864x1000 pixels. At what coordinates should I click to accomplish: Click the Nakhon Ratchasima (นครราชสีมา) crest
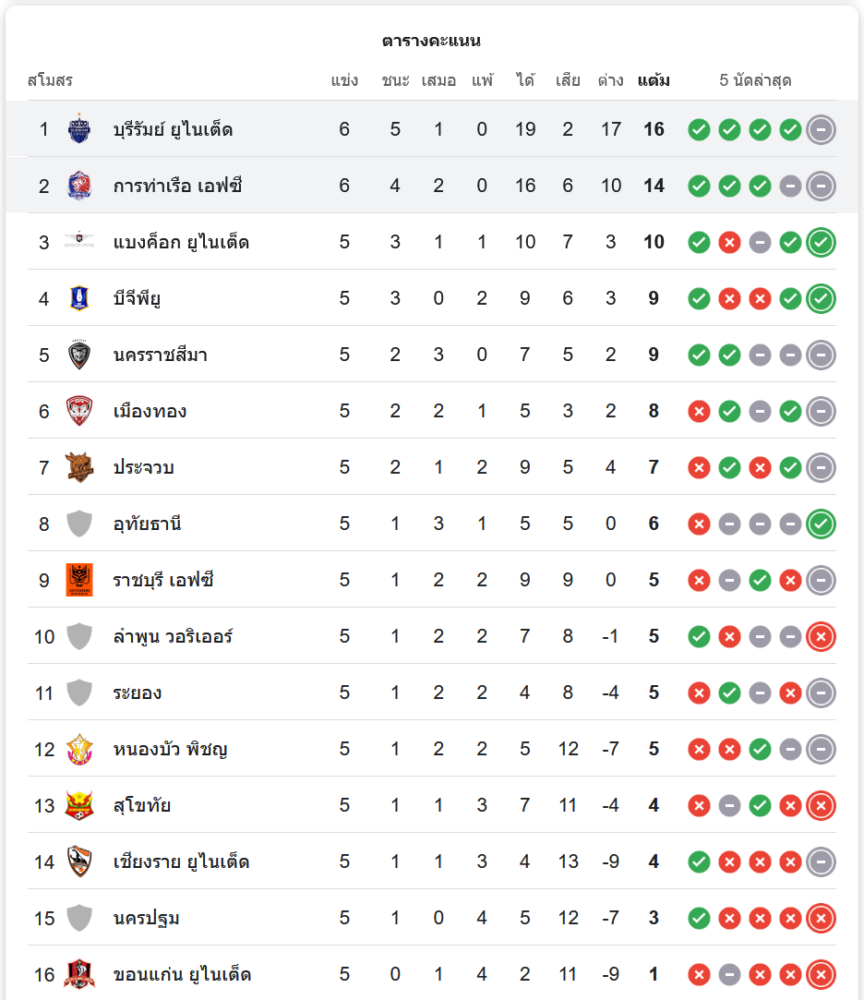tap(79, 355)
